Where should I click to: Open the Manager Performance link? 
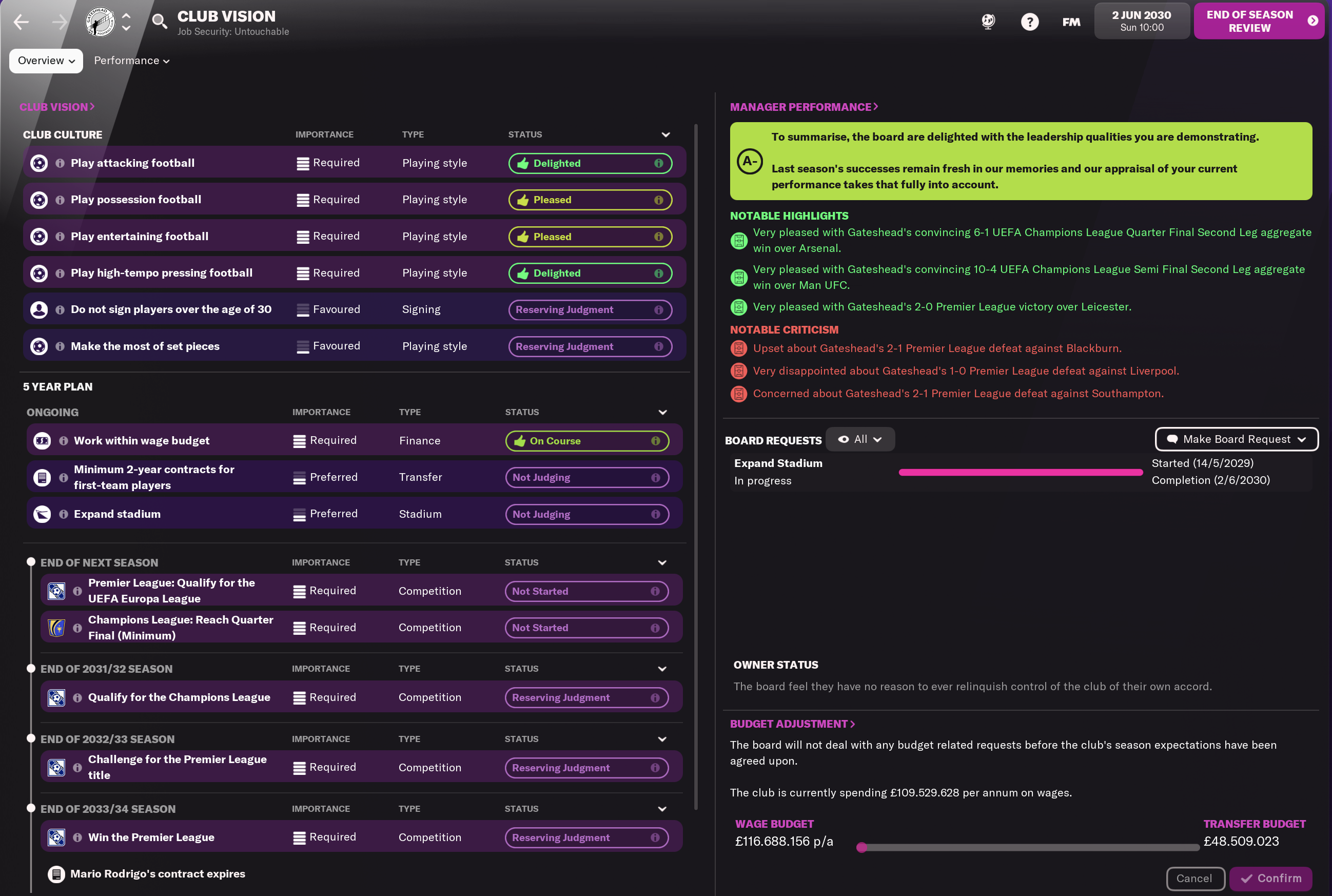[804, 107]
